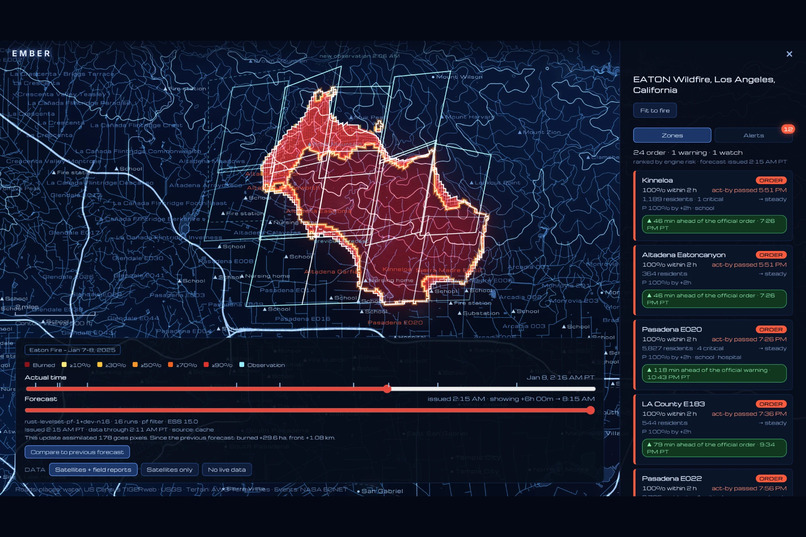The height and width of the screenshot is (537, 806).
Task: Click the Fit to fire button
Action: [655, 110]
